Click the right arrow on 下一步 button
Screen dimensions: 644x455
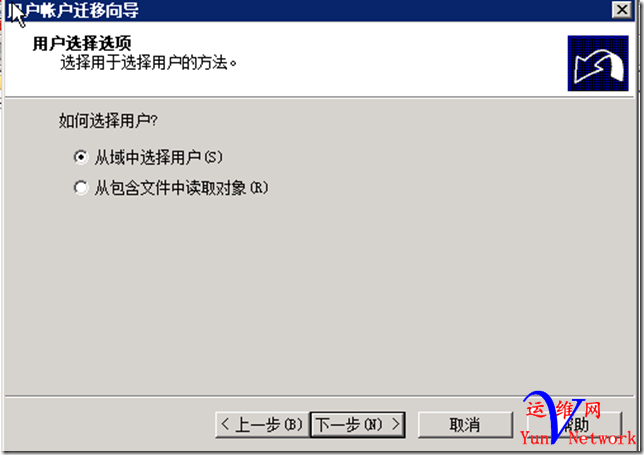[x=396, y=424]
